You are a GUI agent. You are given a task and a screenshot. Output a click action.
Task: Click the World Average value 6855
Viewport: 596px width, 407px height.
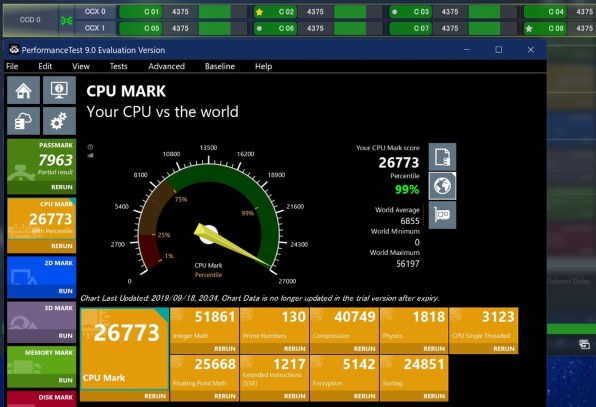410,221
